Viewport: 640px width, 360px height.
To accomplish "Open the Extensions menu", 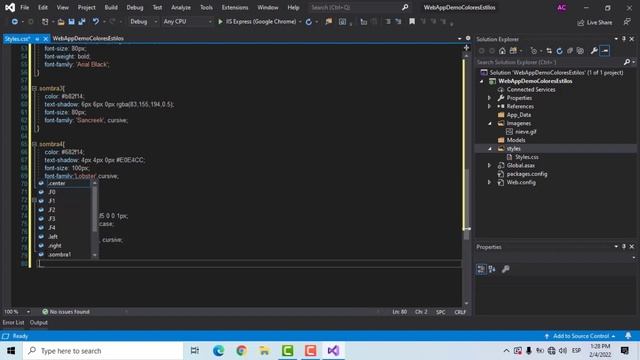I will [235, 7].
